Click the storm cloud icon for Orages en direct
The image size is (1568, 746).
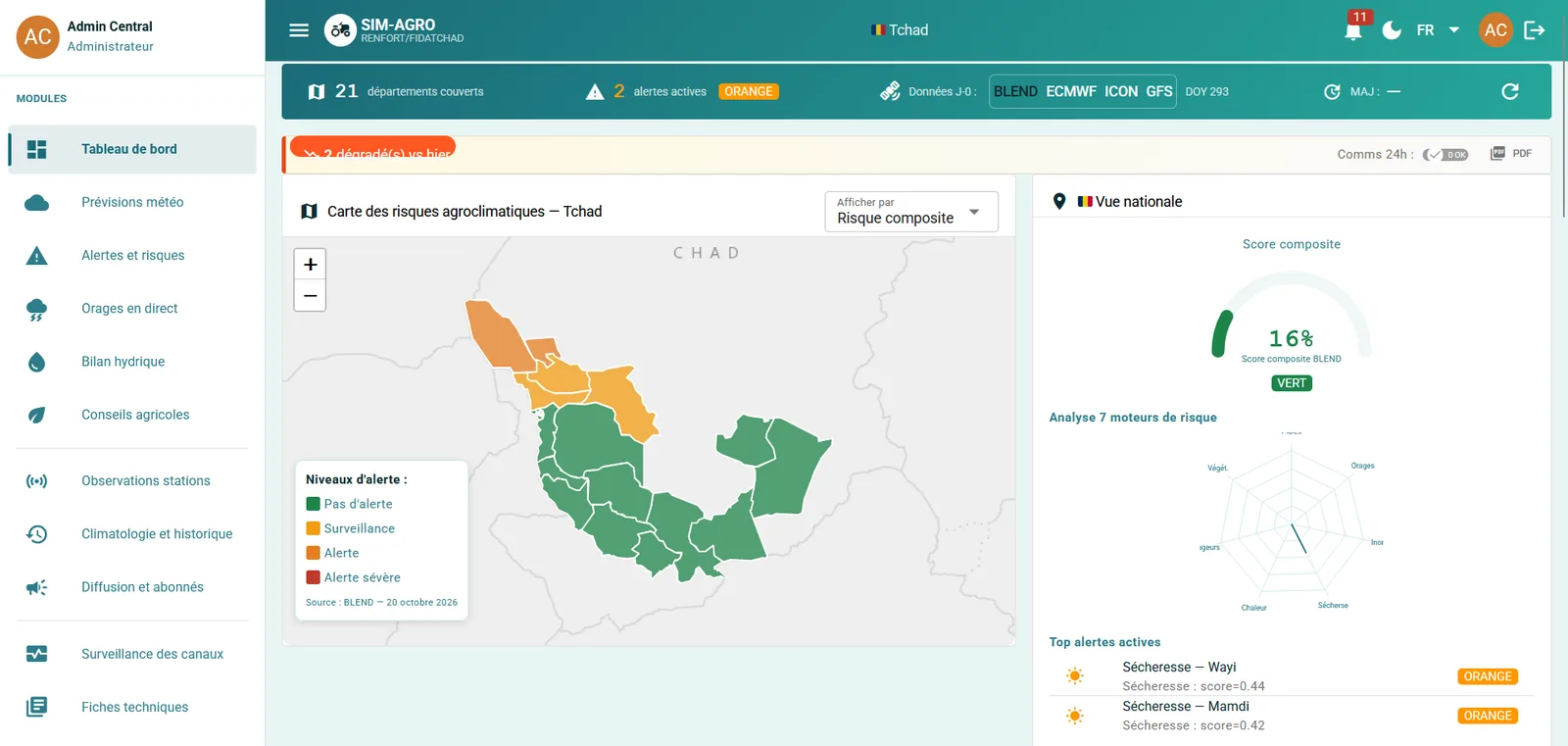[x=37, y=309]
